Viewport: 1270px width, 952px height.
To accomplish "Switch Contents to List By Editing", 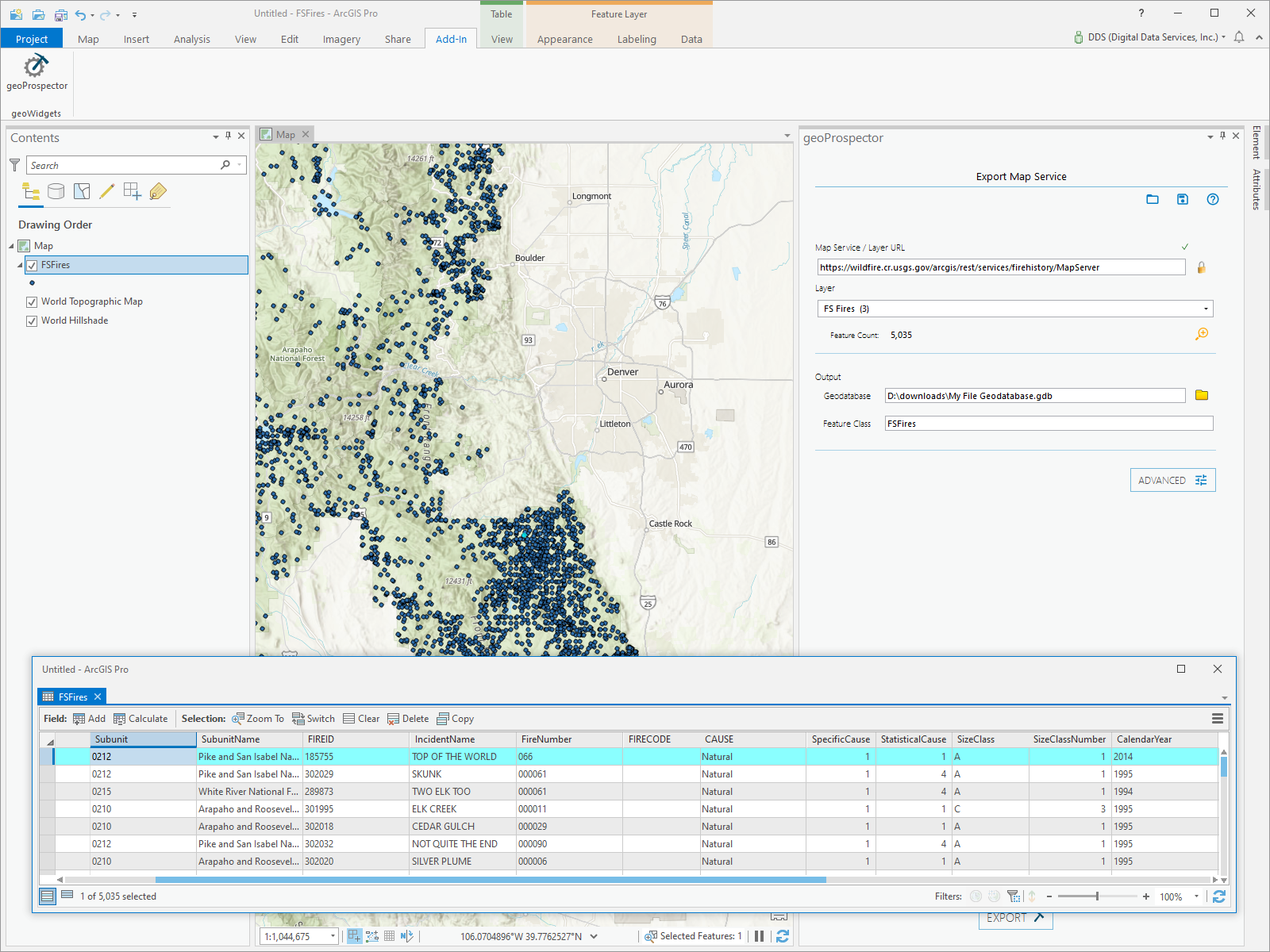I will point(107,191).
